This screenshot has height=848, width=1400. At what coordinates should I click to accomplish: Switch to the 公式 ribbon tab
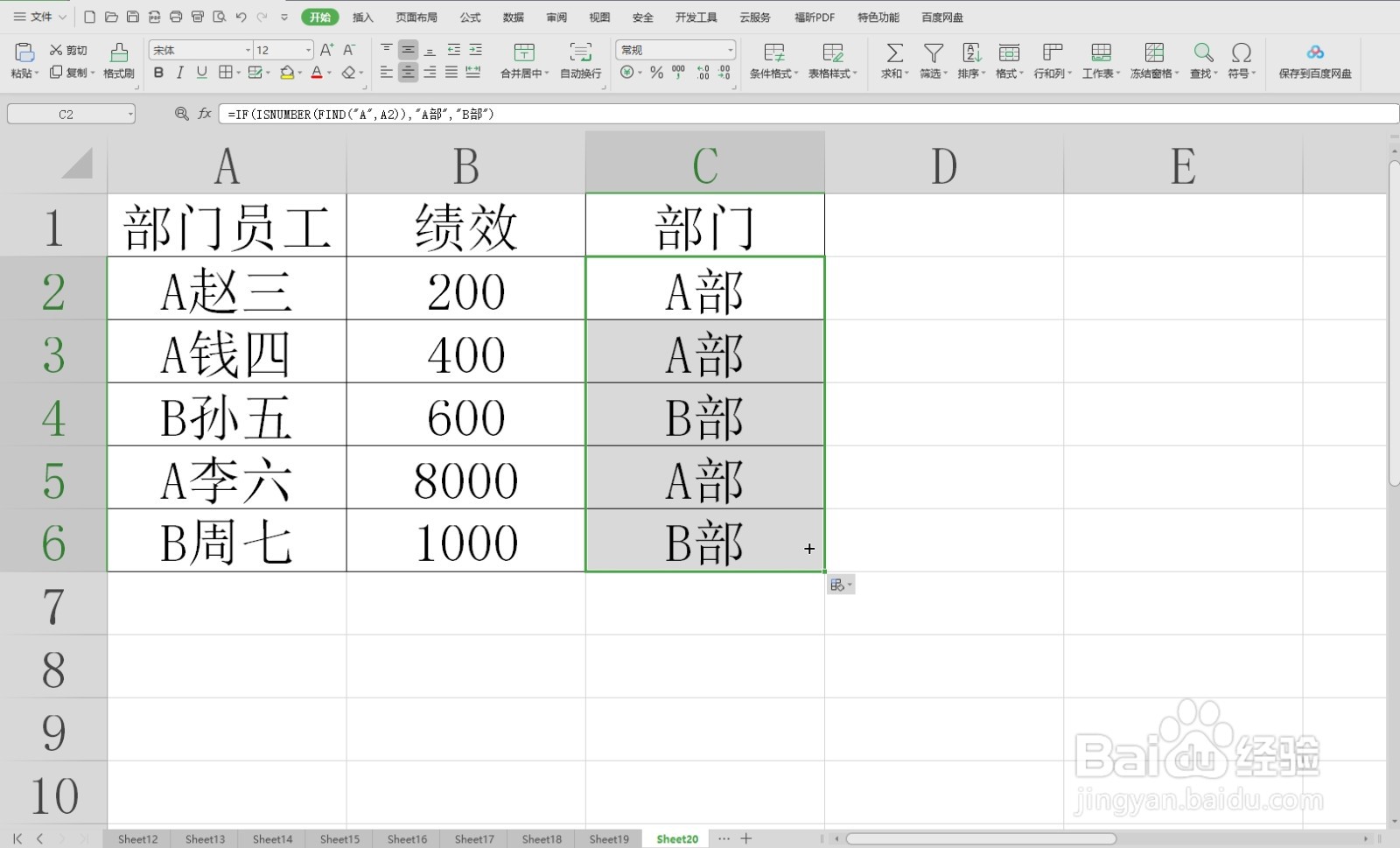[469, 17]
